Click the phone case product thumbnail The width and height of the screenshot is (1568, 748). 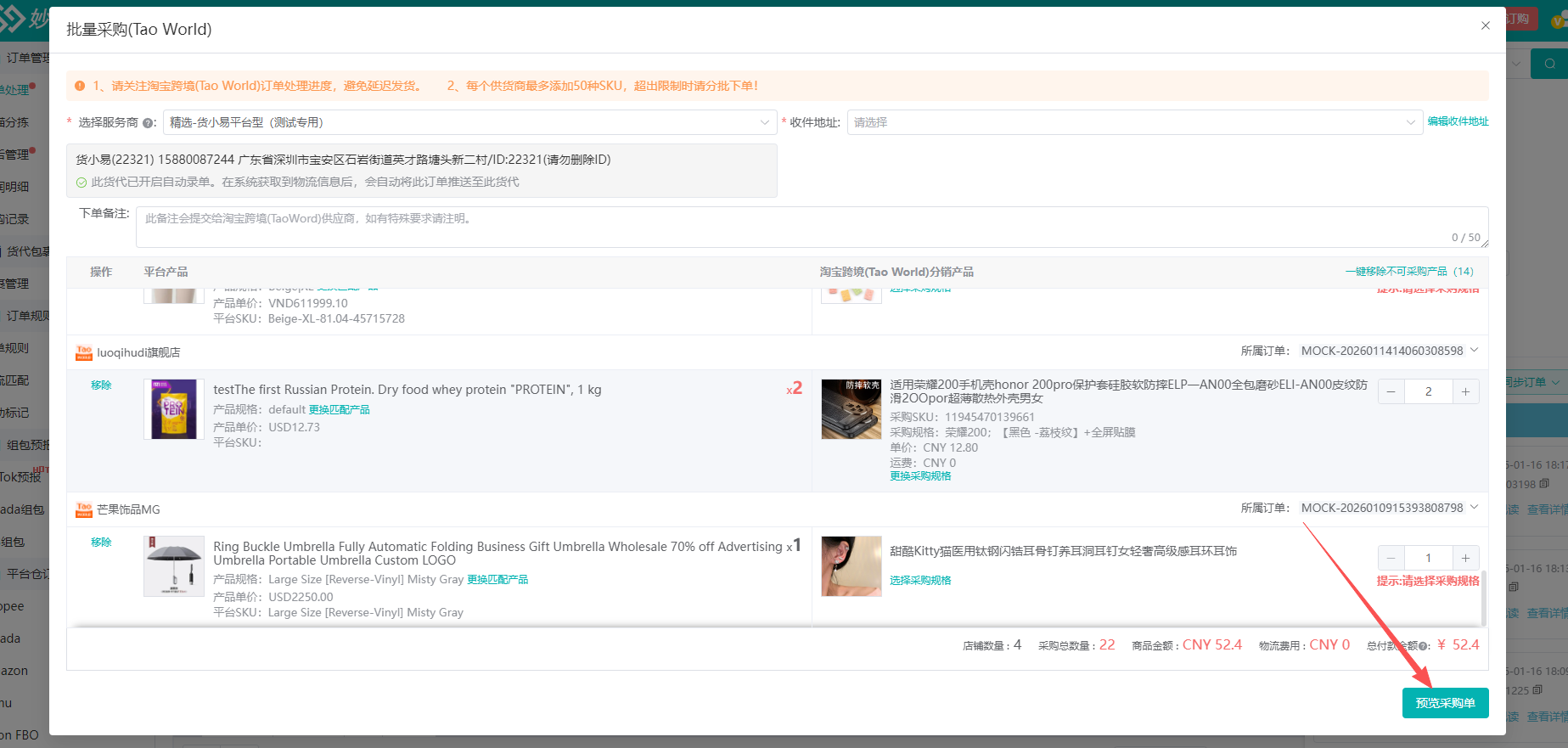pyautogui.click(x=851, y=409)
